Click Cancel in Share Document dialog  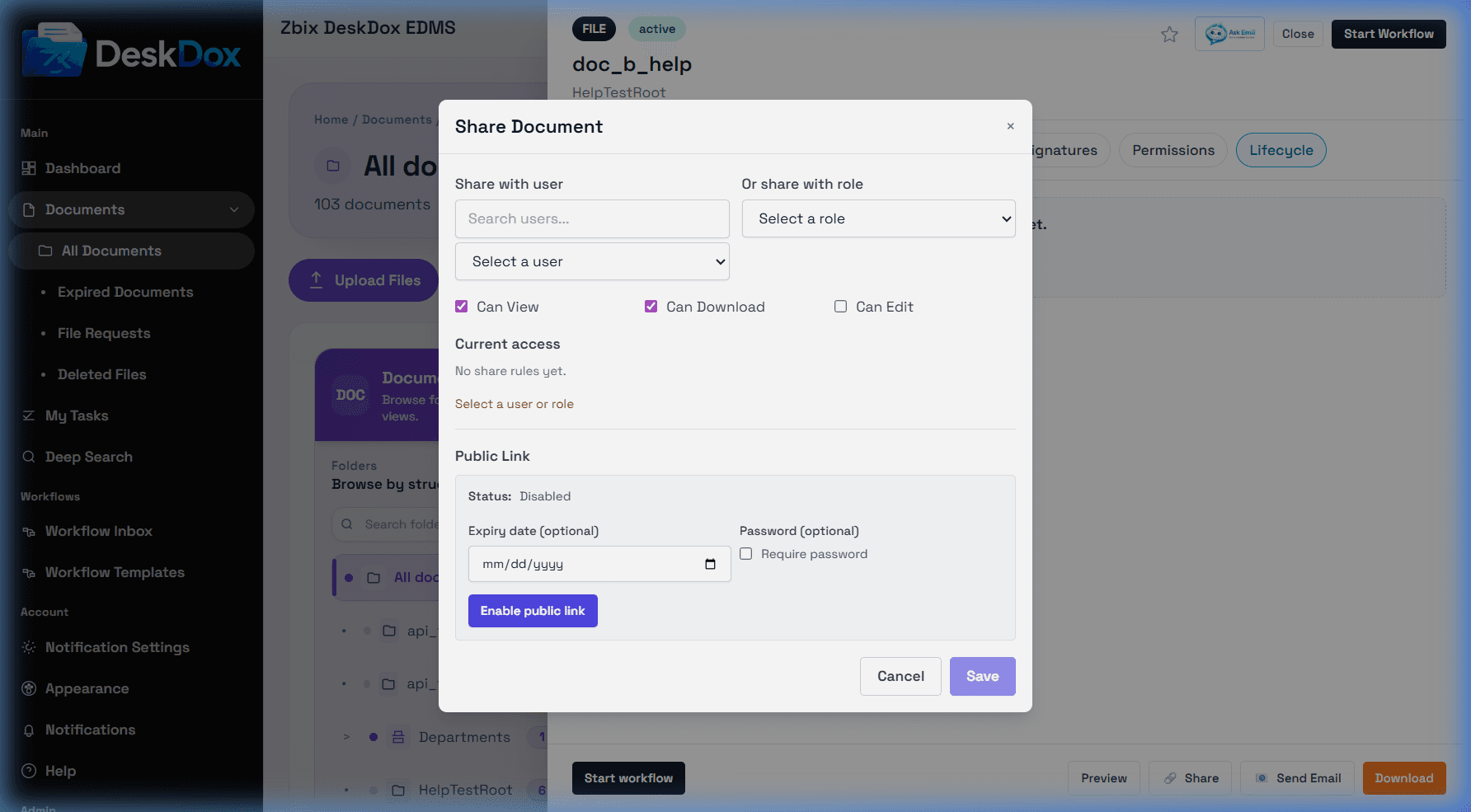click(x=900, y=676)
